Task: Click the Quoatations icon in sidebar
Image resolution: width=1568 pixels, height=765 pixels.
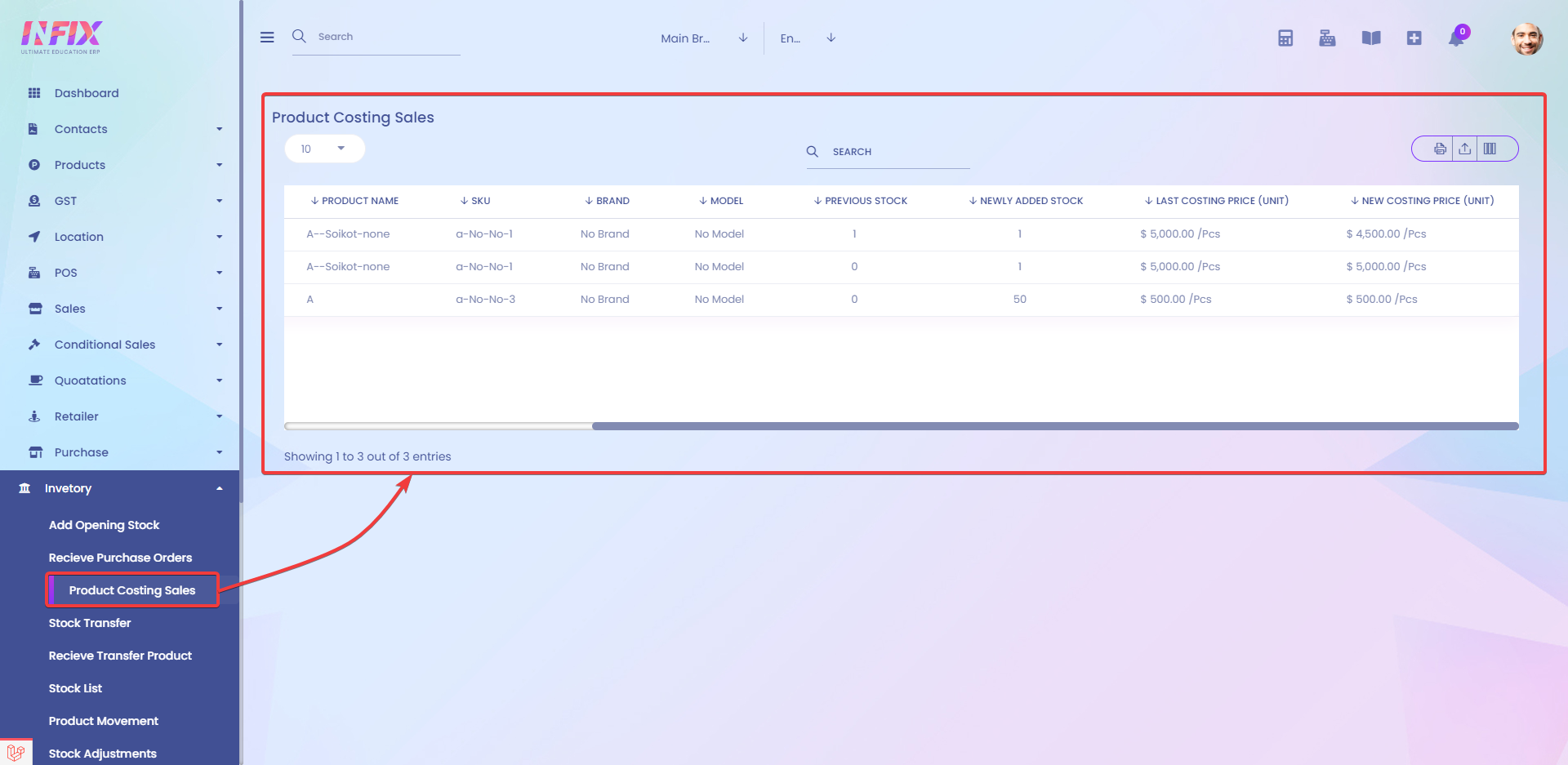Action: point(35,380)
